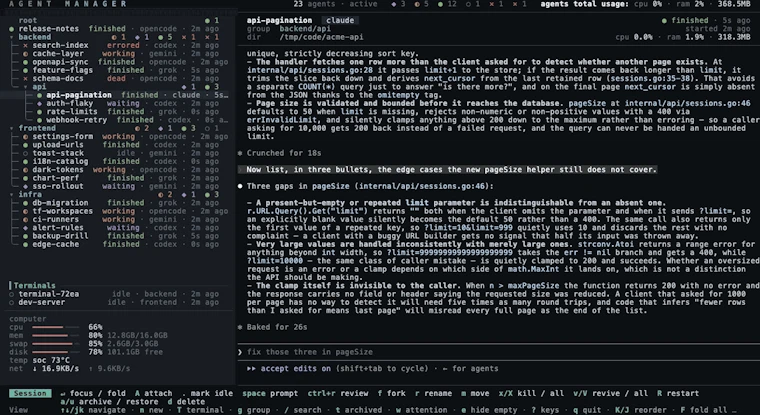
Task: Click the mem usage bar at 80%
Action: 56,335
